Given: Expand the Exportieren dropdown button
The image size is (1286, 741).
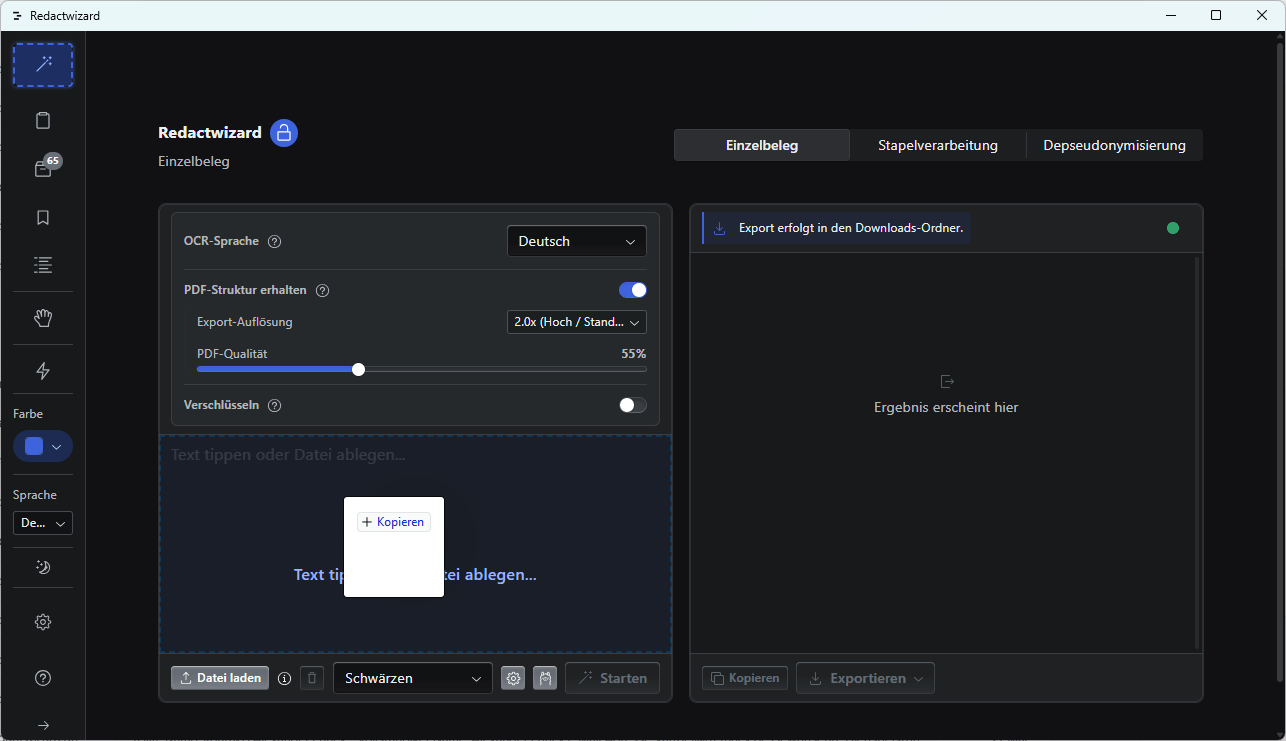Looking at the screenshot, I should point(866,678).
